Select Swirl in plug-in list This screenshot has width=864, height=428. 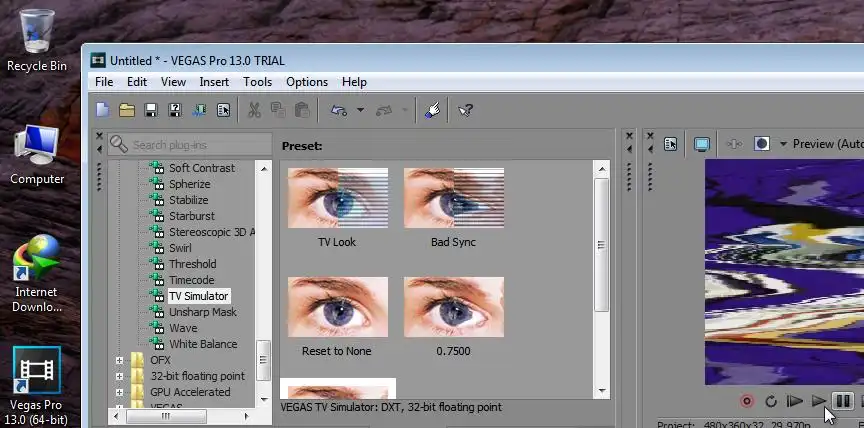click(180, 248)
